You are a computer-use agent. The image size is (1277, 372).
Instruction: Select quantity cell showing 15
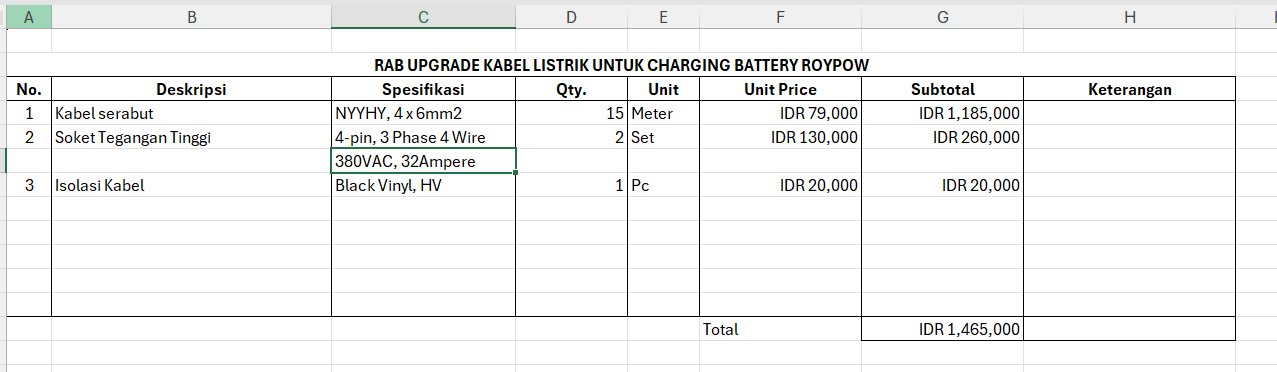[571, 113]
